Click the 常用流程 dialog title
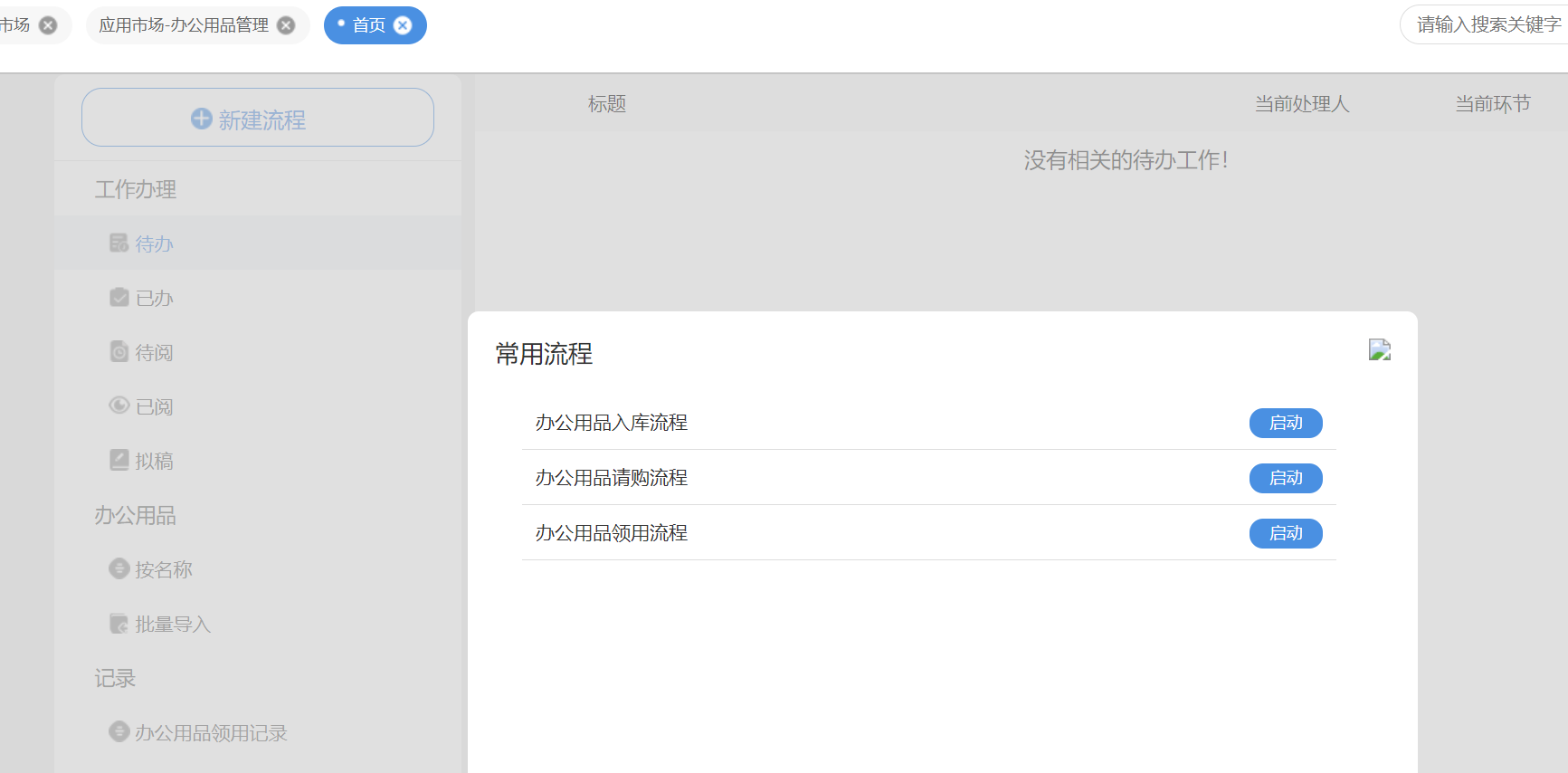The width and height of the screenshot is (1568, 773). pos(544,354)
